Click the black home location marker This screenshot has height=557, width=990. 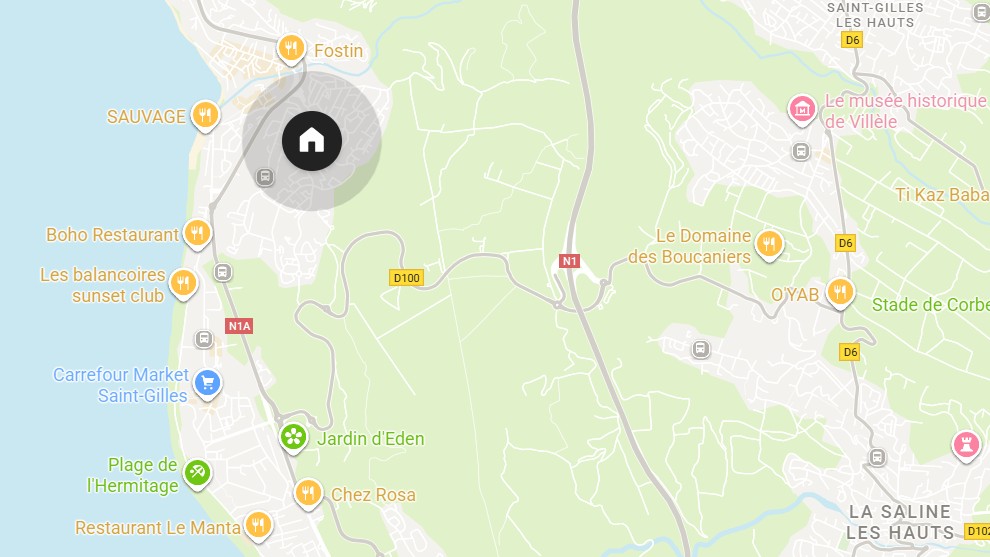(x=312, y=141)
